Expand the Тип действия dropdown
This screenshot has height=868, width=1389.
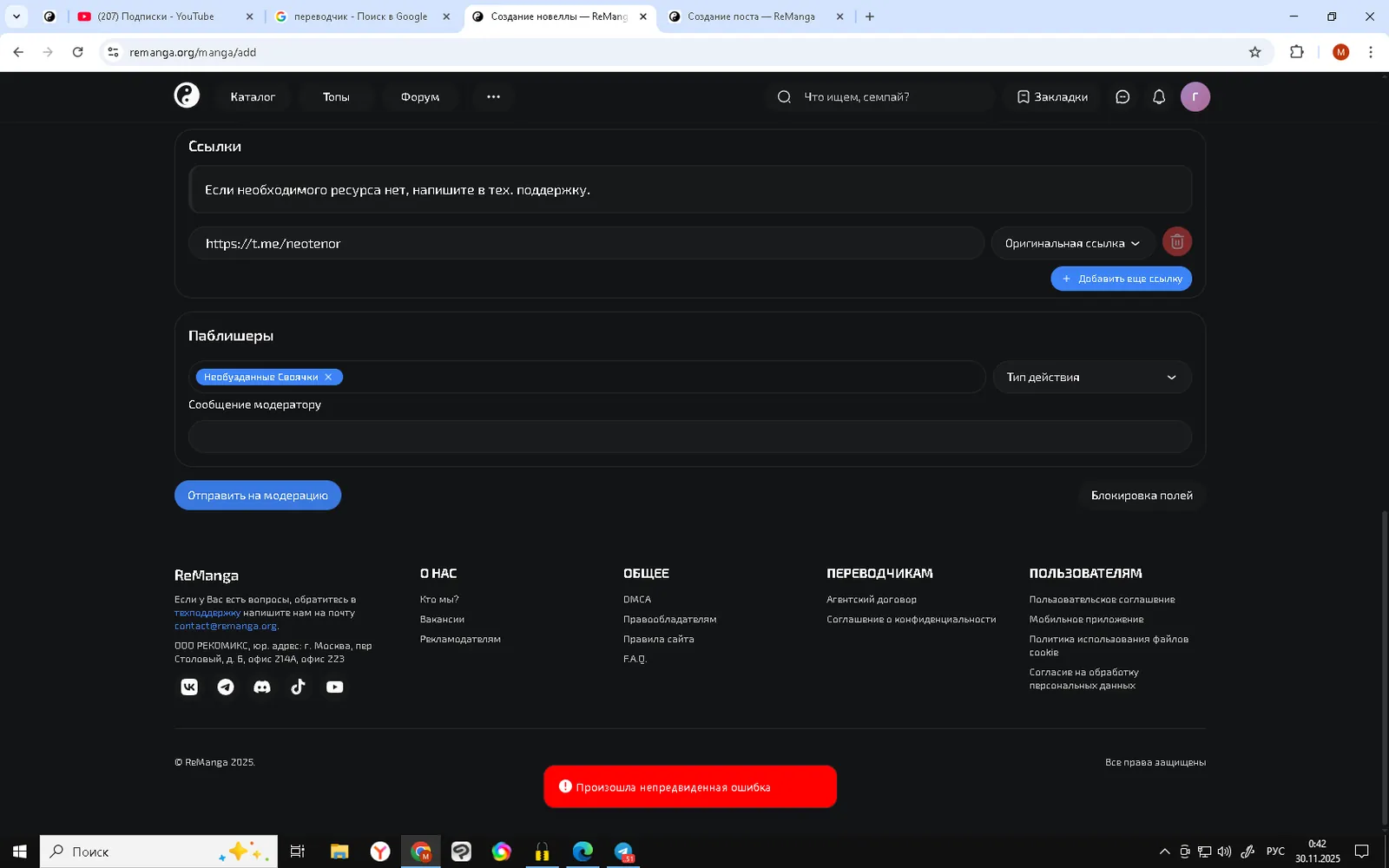[x=1092, y=377]
